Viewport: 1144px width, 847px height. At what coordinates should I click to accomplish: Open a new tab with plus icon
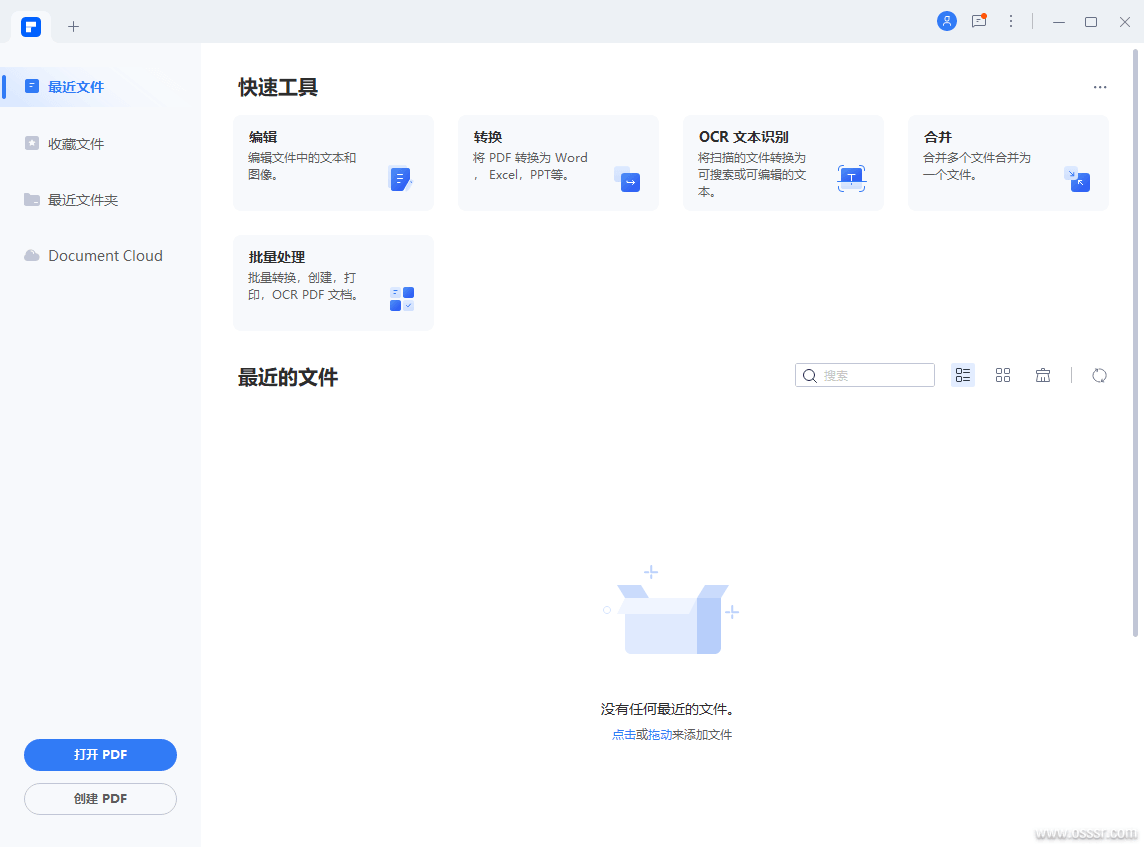point(73,26)
